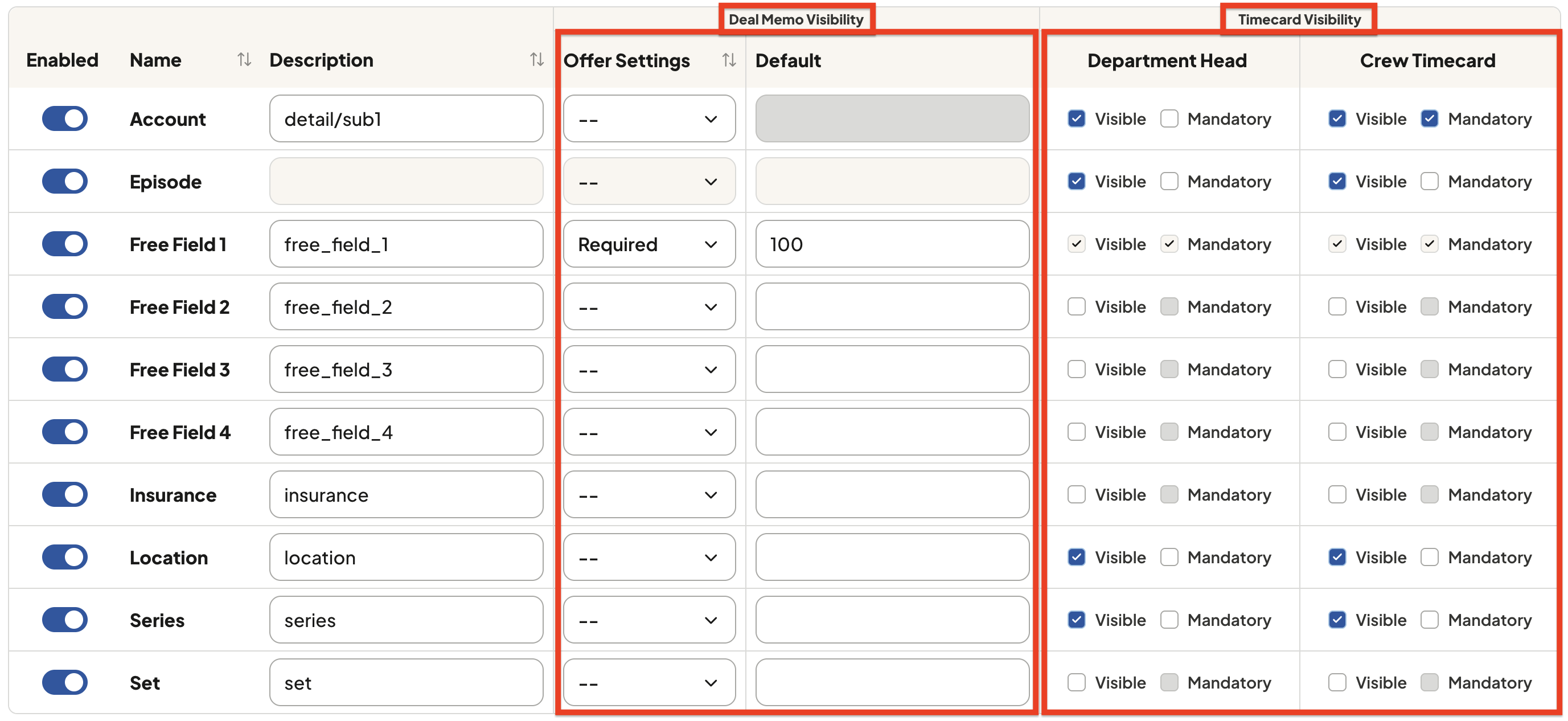Screen dimensions: 1568x721
Task: Uncheck Crew Timecard Visible for Series
Action: click(x=1337, y=620)
